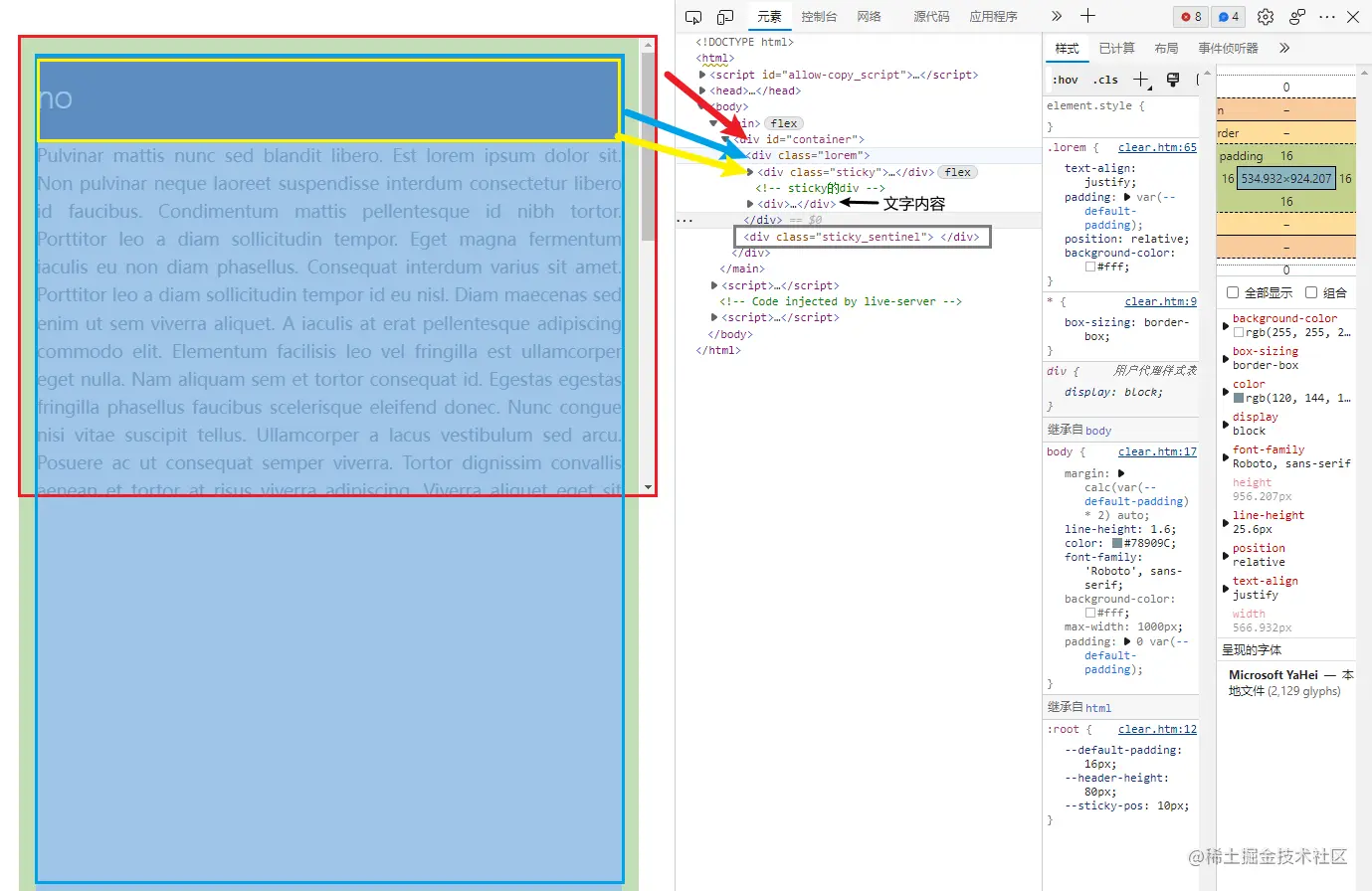Expand computed box-sizing property

point(1225,358)
